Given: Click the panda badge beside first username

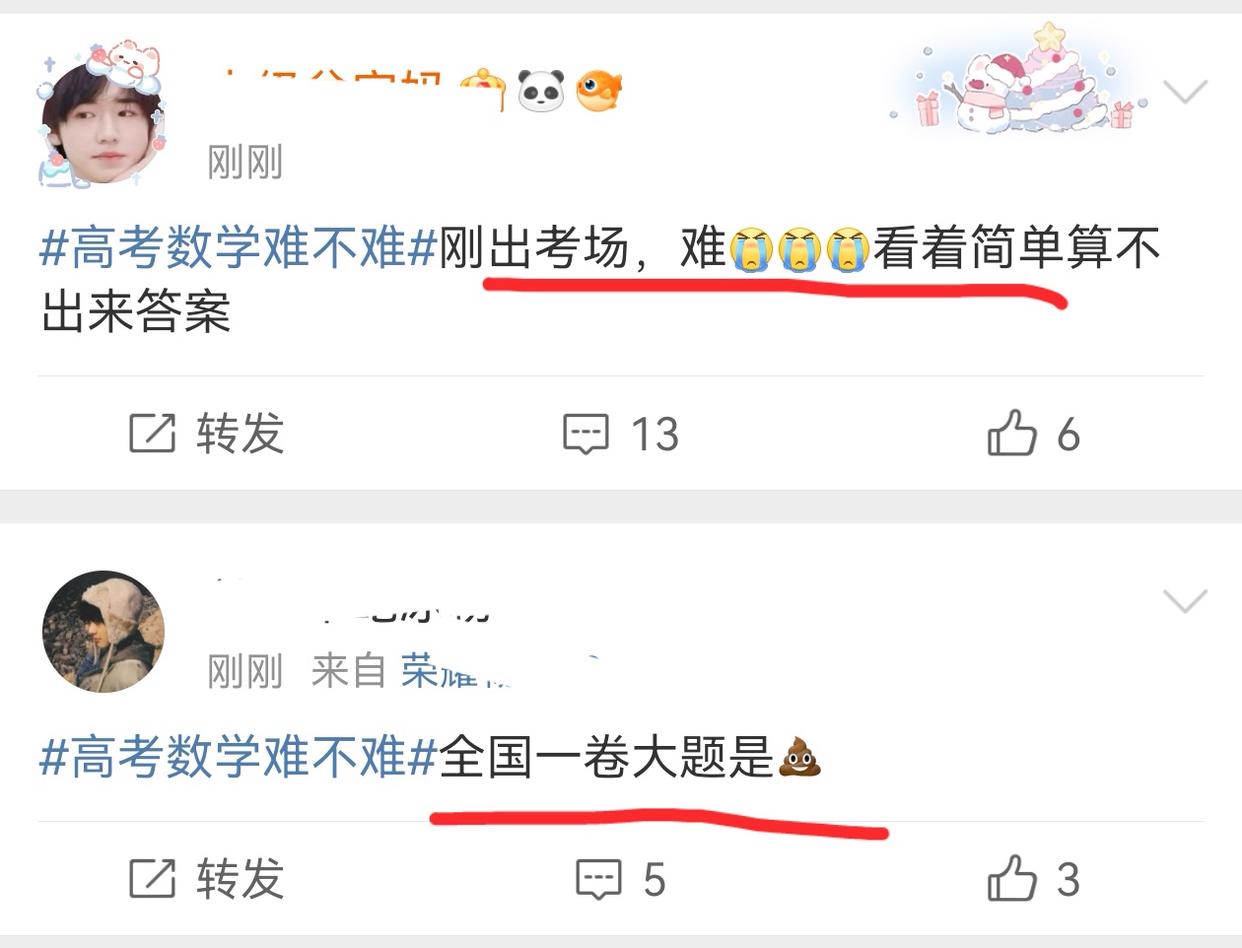Looking at the screenshot, I should 541,91.
